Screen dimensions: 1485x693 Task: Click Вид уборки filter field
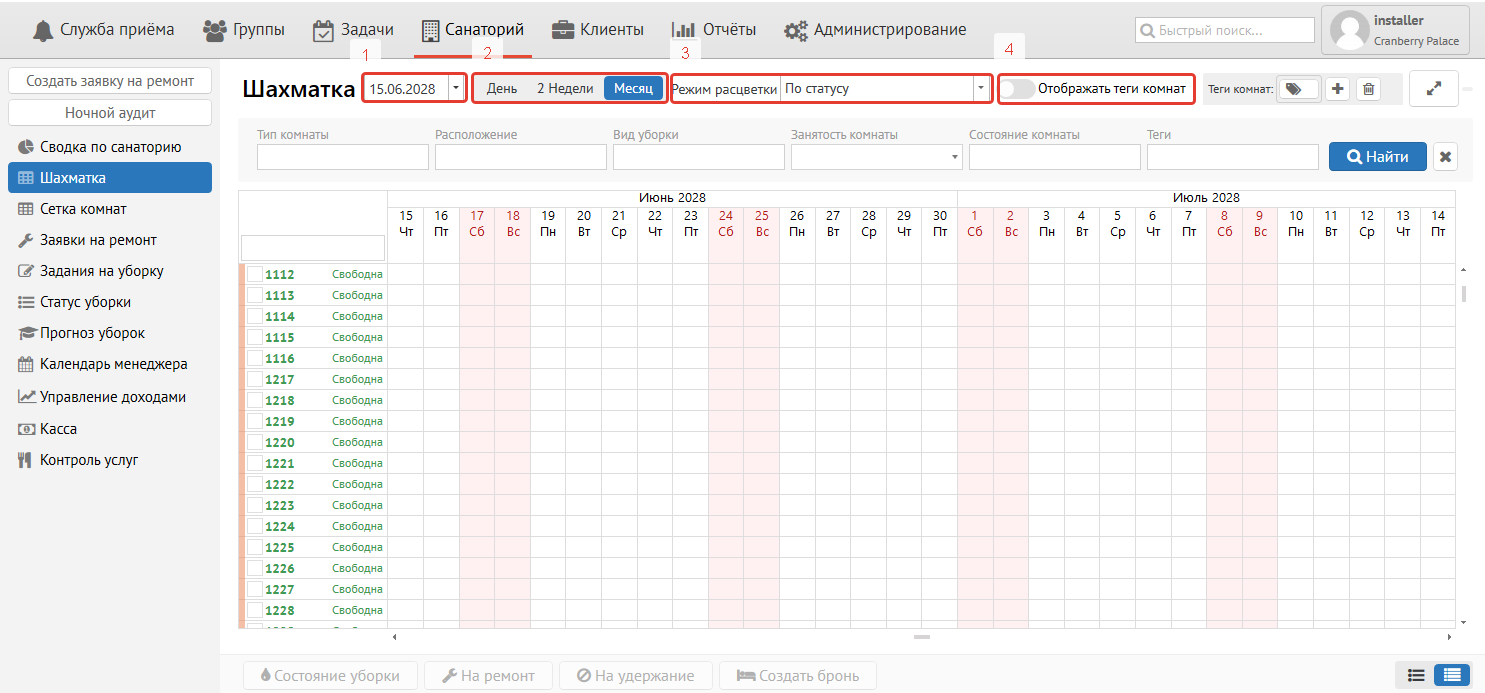(x=699, y=157)
